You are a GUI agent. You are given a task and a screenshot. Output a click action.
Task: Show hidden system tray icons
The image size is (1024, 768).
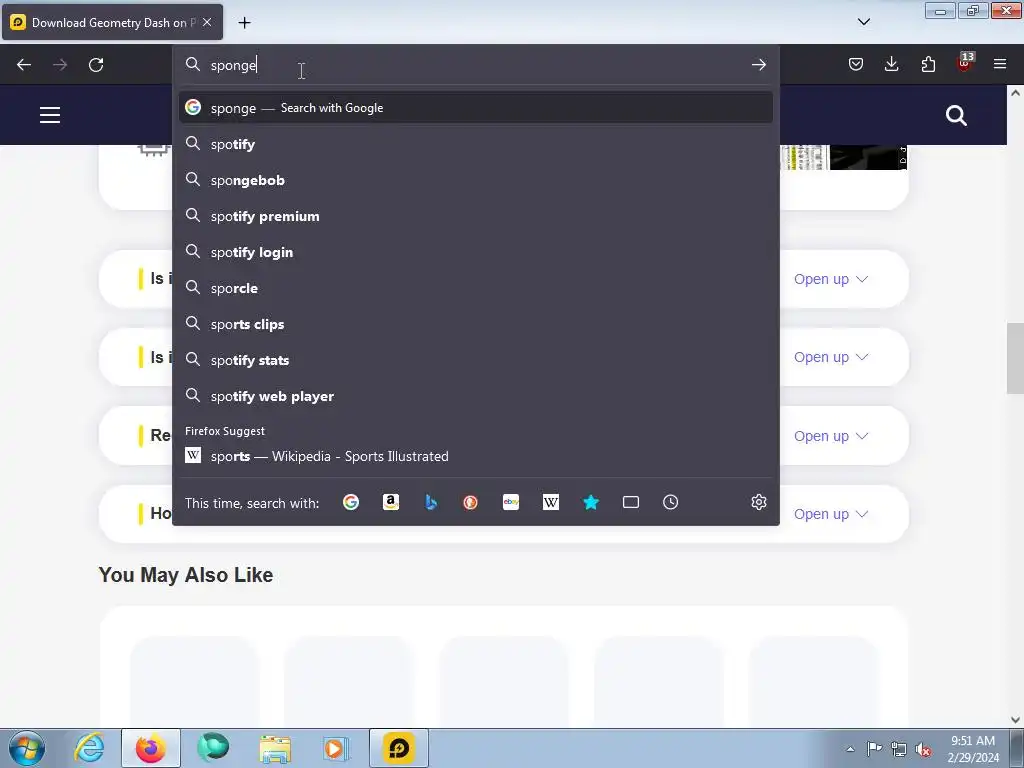click(850, 749)
